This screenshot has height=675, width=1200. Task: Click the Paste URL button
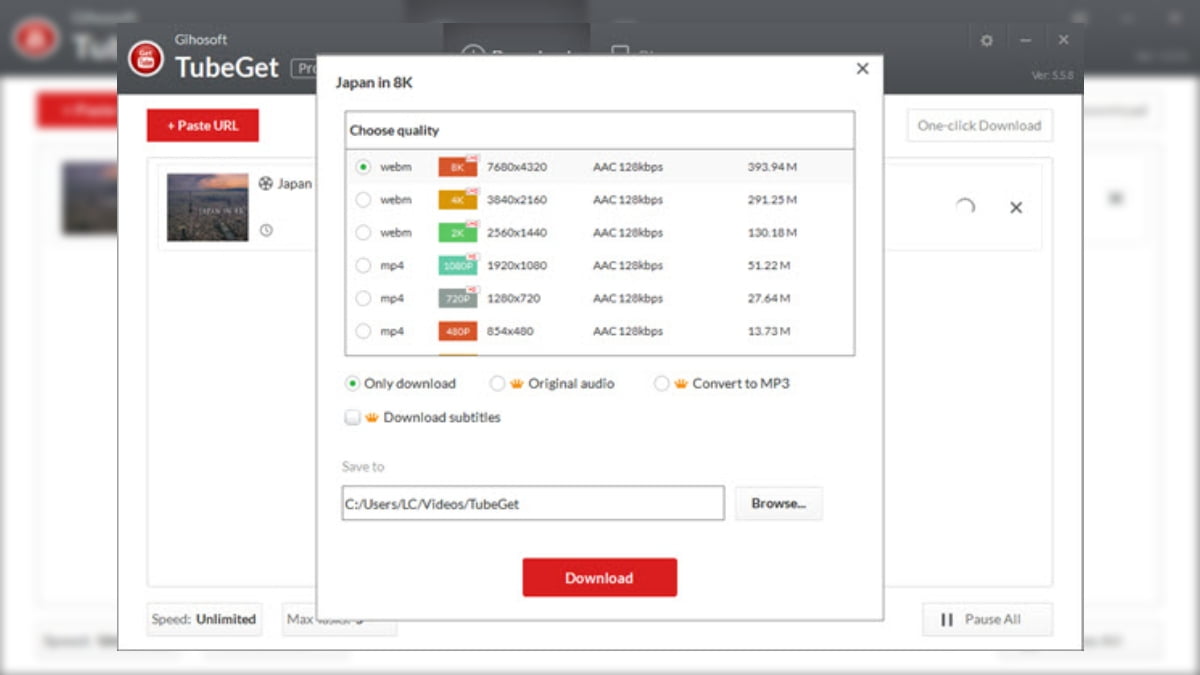(203, 126)
